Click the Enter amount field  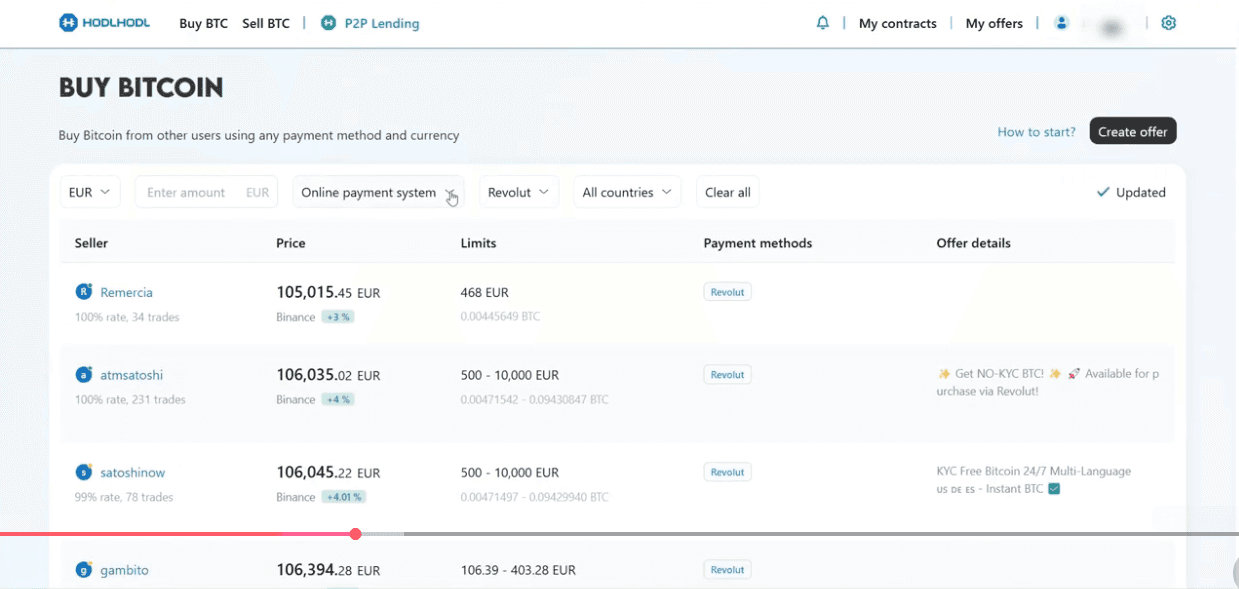click(207, 192)
